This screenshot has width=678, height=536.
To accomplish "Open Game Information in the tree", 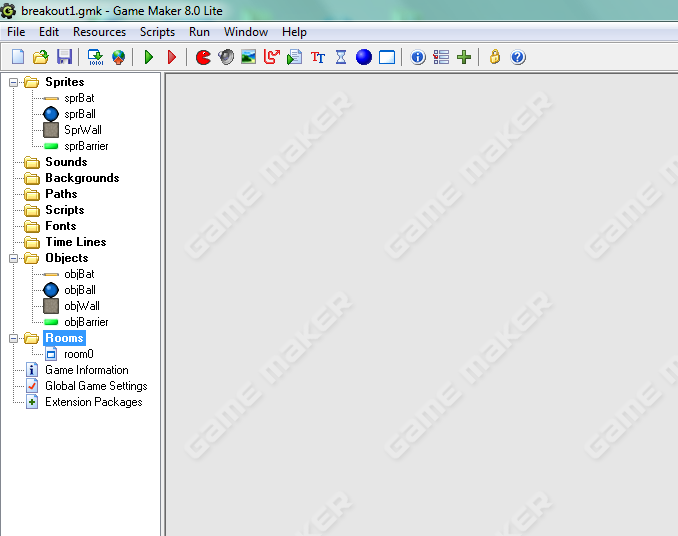I will tap(86, 370).
